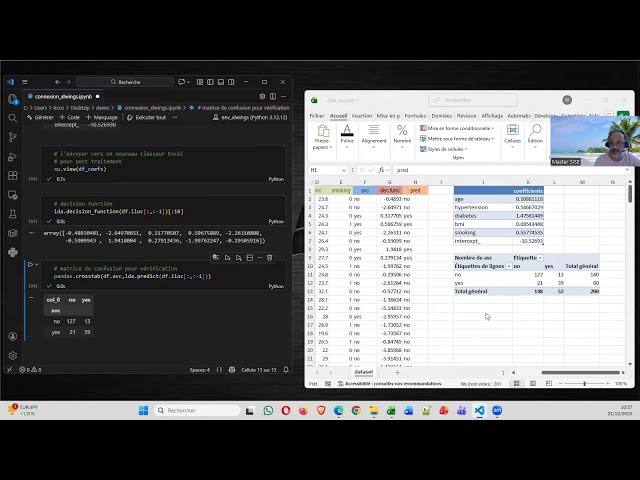This screenshot has height=480, width=640.
Task: Open Étiquettes de lignes filter dropdown
Action: pyautogui.click(x=509, y=266)
